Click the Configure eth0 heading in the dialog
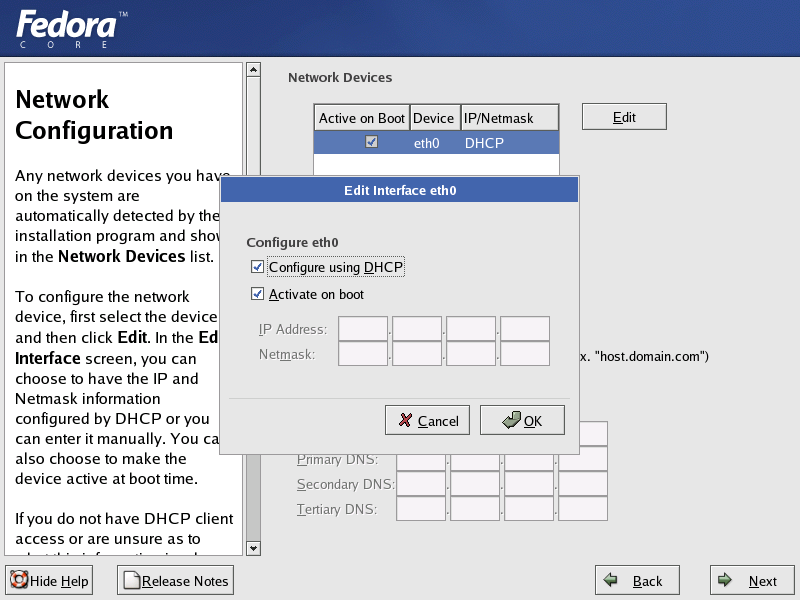The image size is (800, 600). [x=292, y=242]
